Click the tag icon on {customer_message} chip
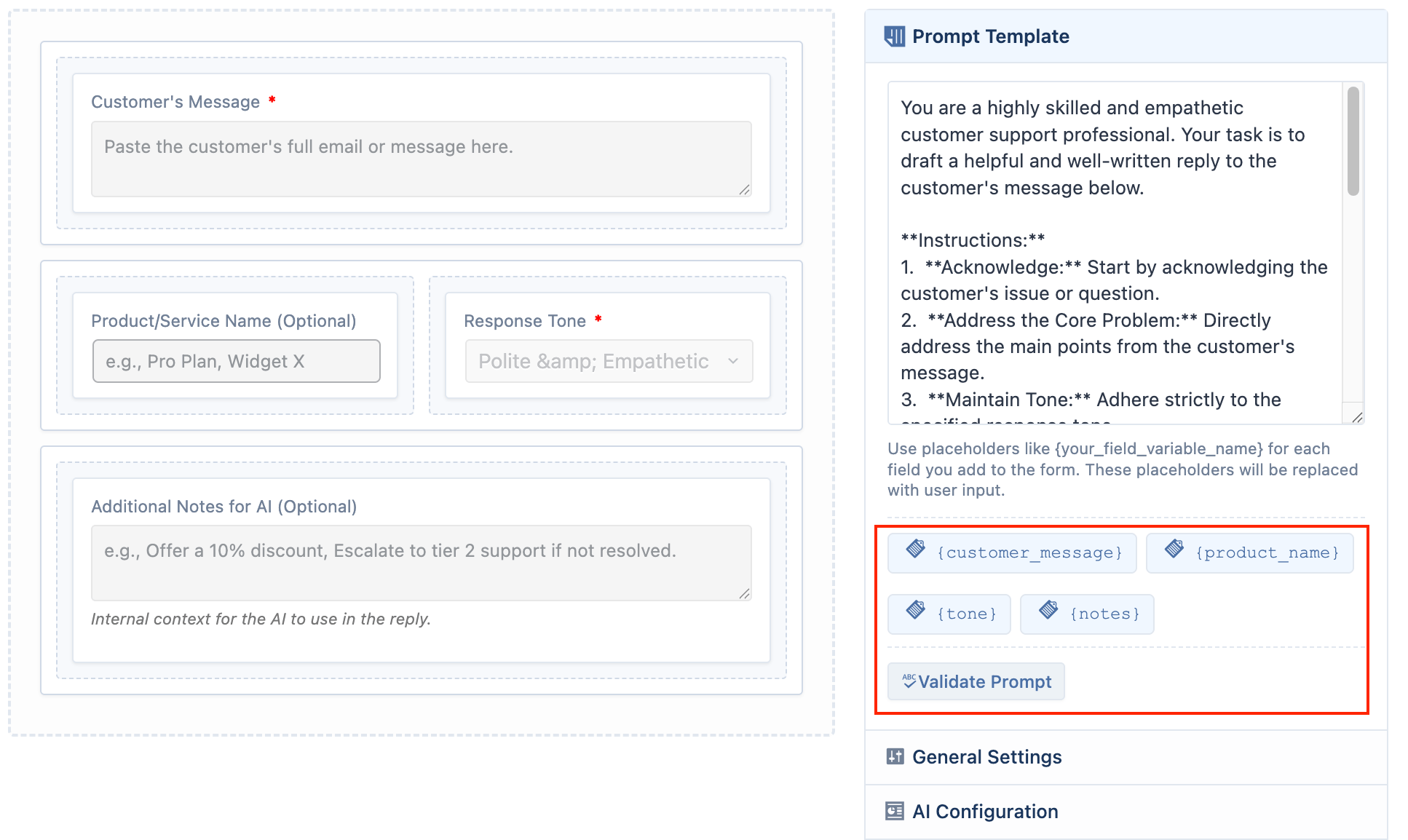This screenshot has height=840, width=1408. coord(916,549)
